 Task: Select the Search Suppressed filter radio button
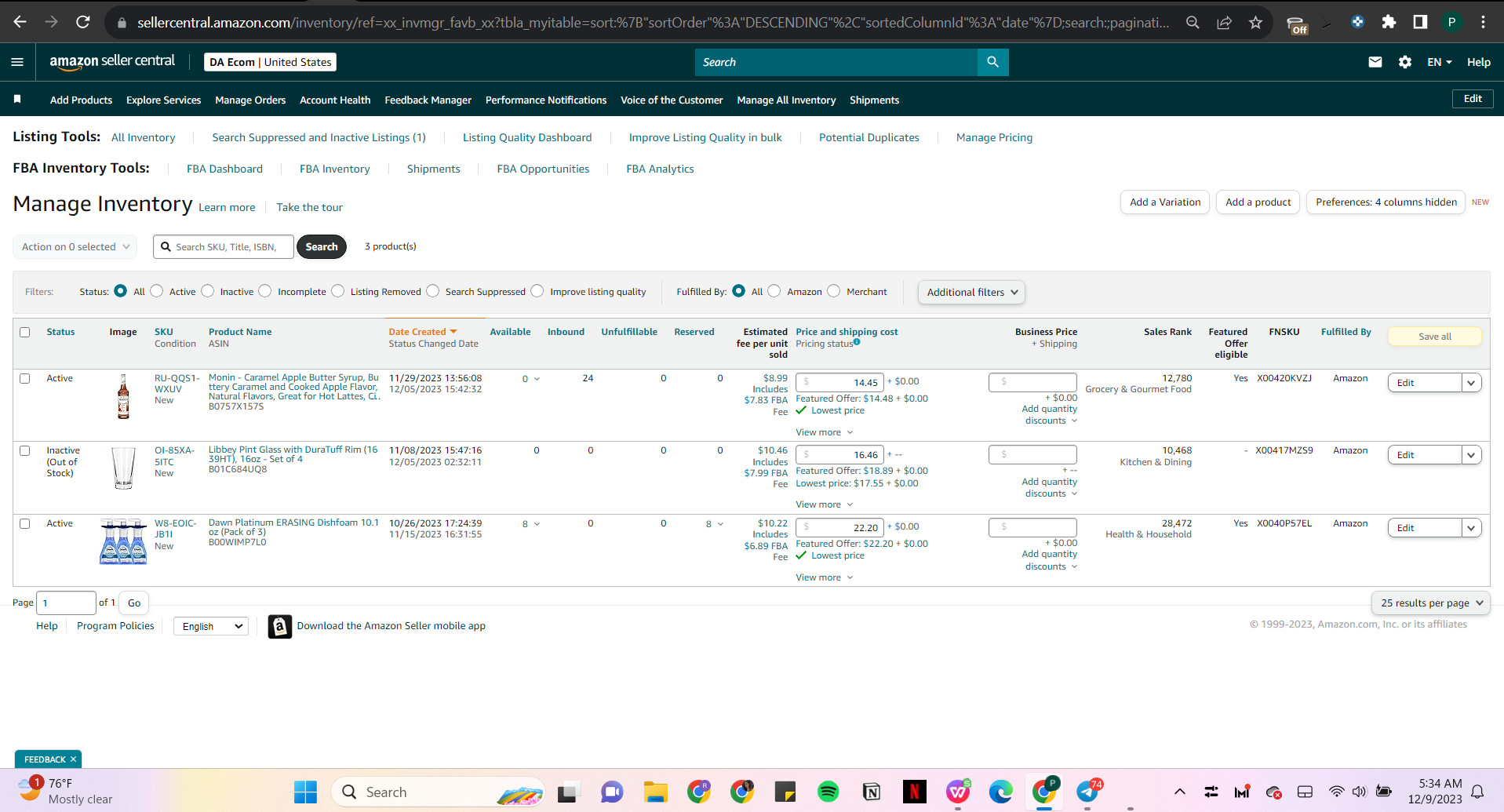click(x=433, y=291)
